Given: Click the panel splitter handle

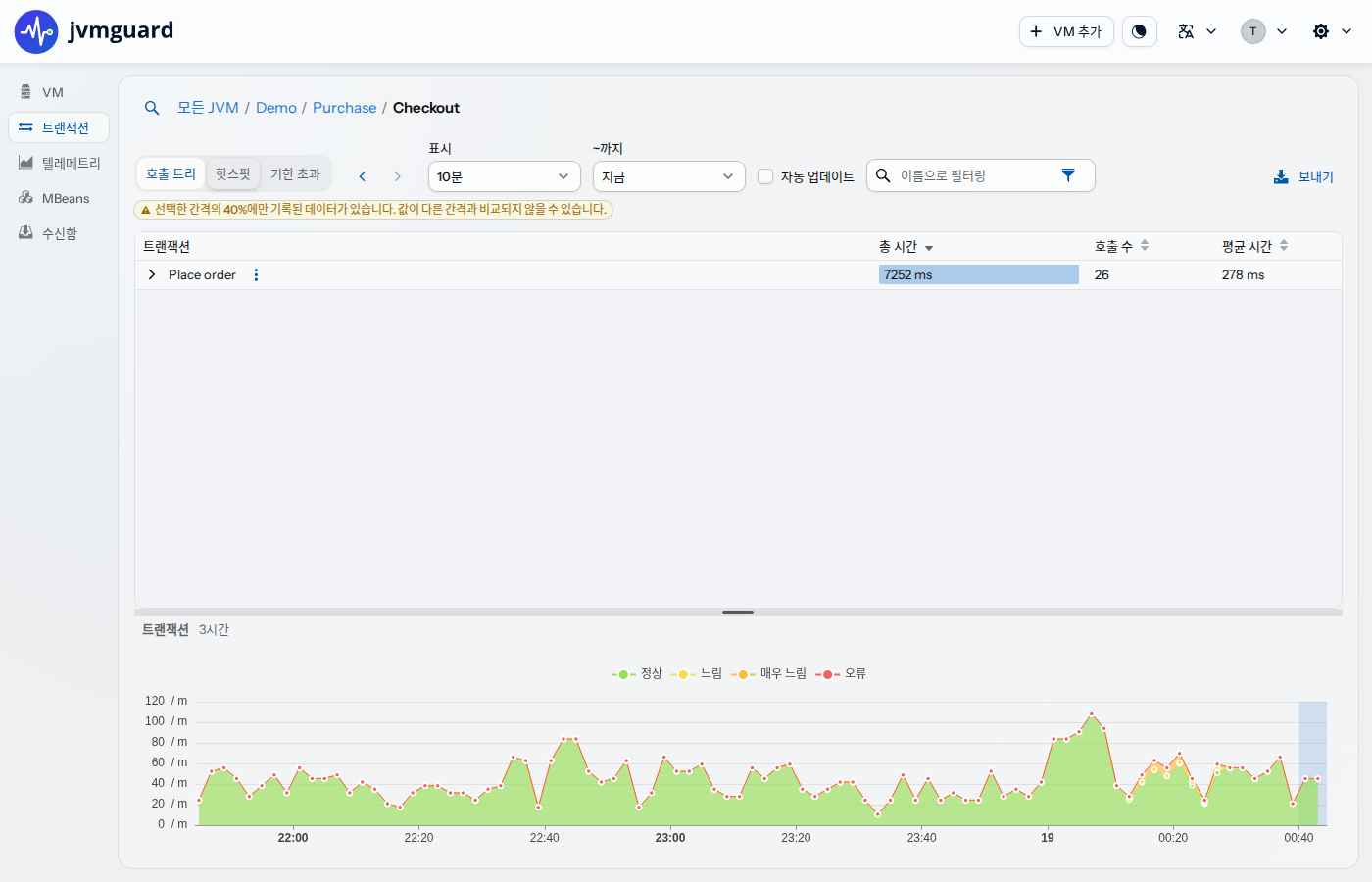Looking at the screenshot, I should (738, 612).
